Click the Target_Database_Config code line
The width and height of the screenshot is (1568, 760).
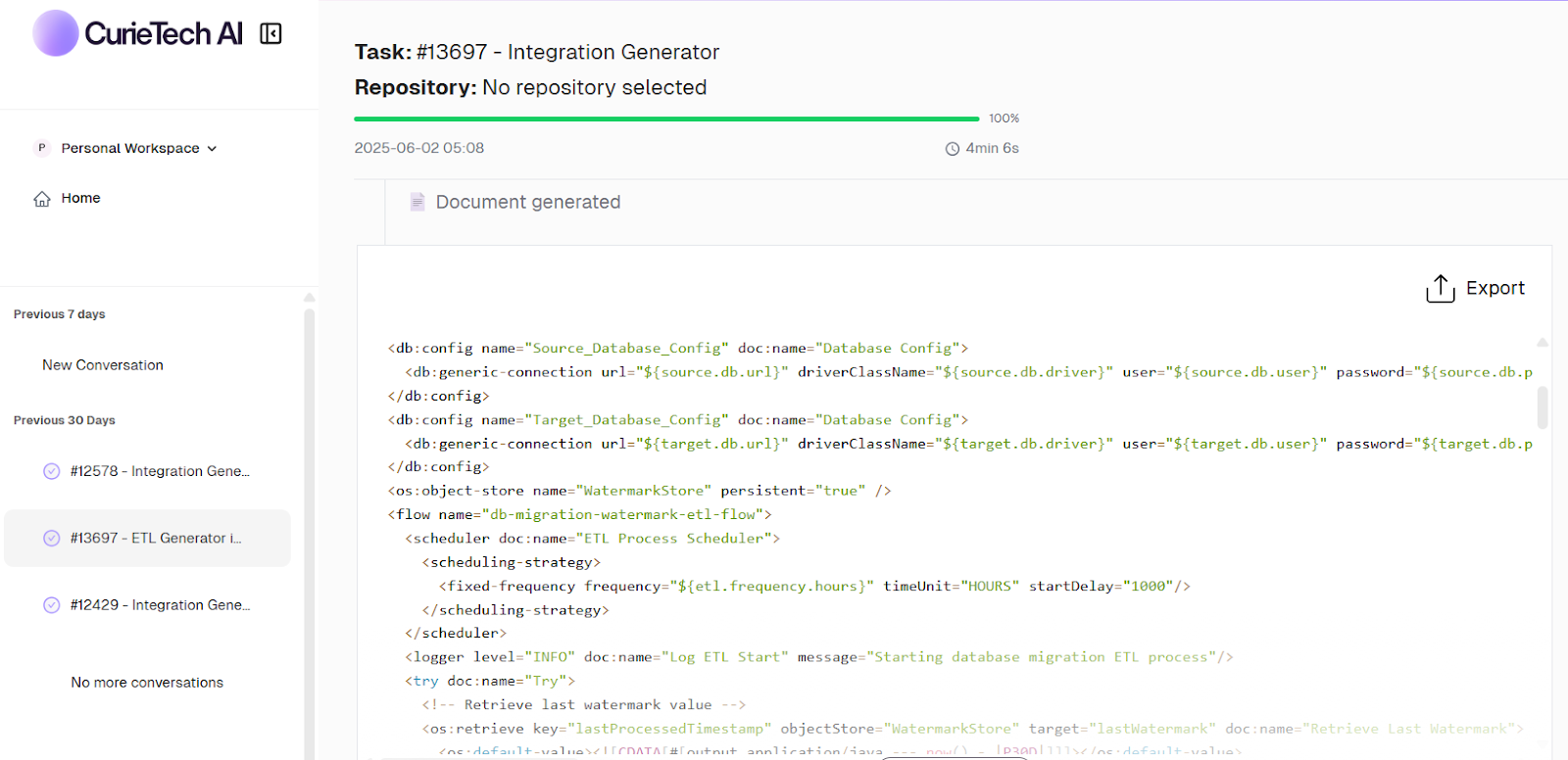click(678, 419)
